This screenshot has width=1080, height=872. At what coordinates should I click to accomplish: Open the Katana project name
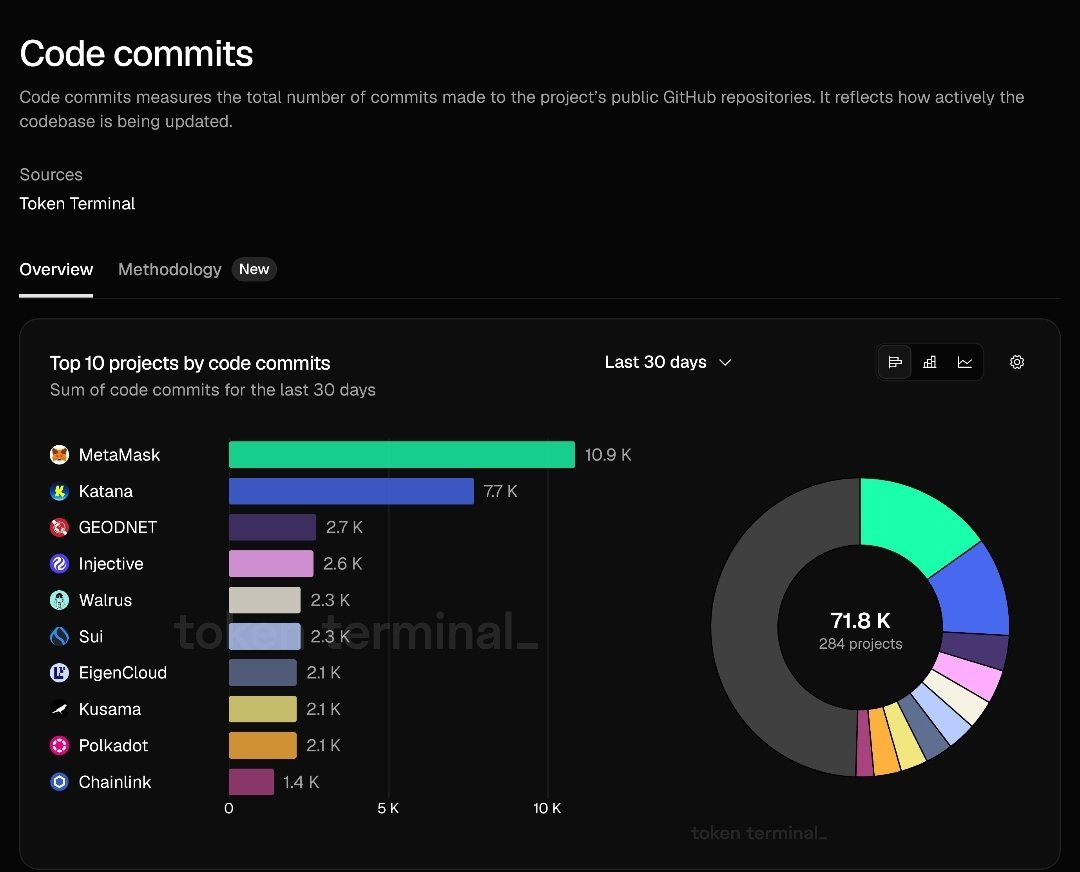click(105, 491)
